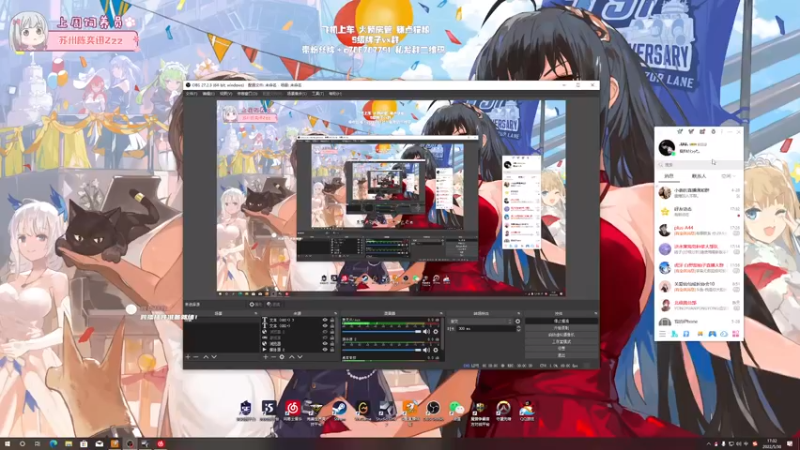Screen dimensions: 800x450
Task: Click the 退出 button in OBS controls
Action: 561,355
